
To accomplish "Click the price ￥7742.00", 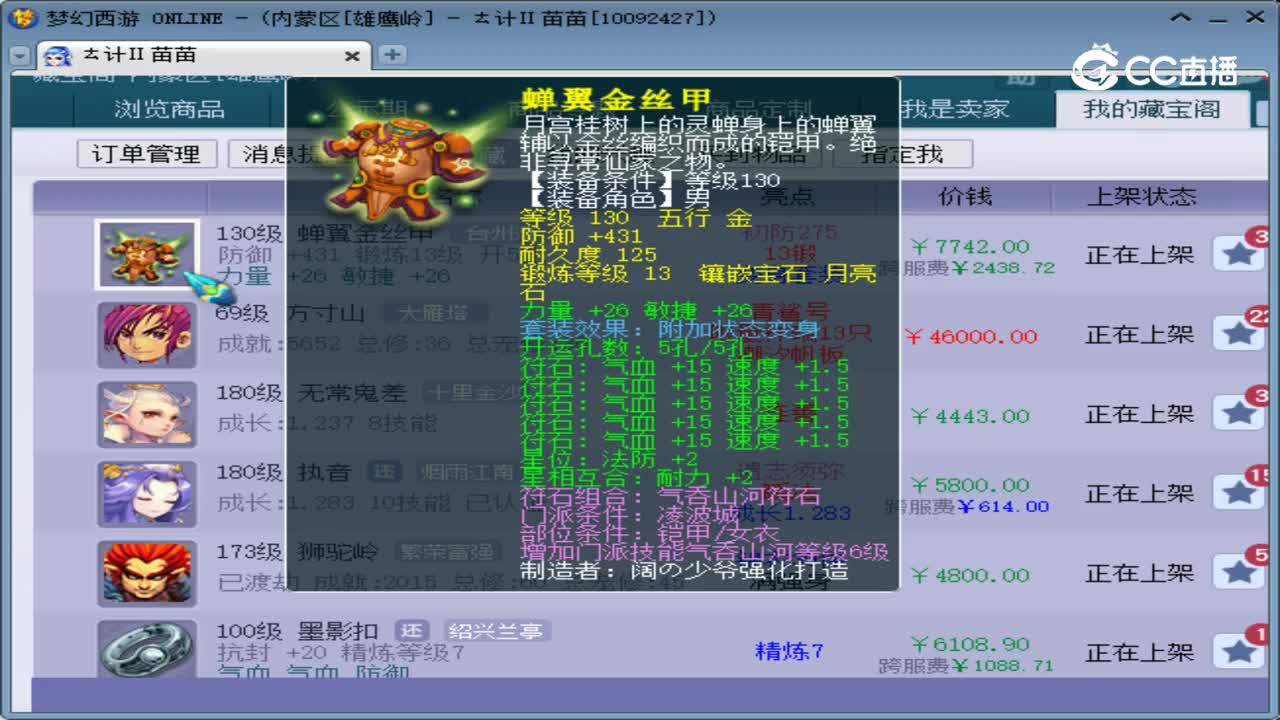I will 970,246.
